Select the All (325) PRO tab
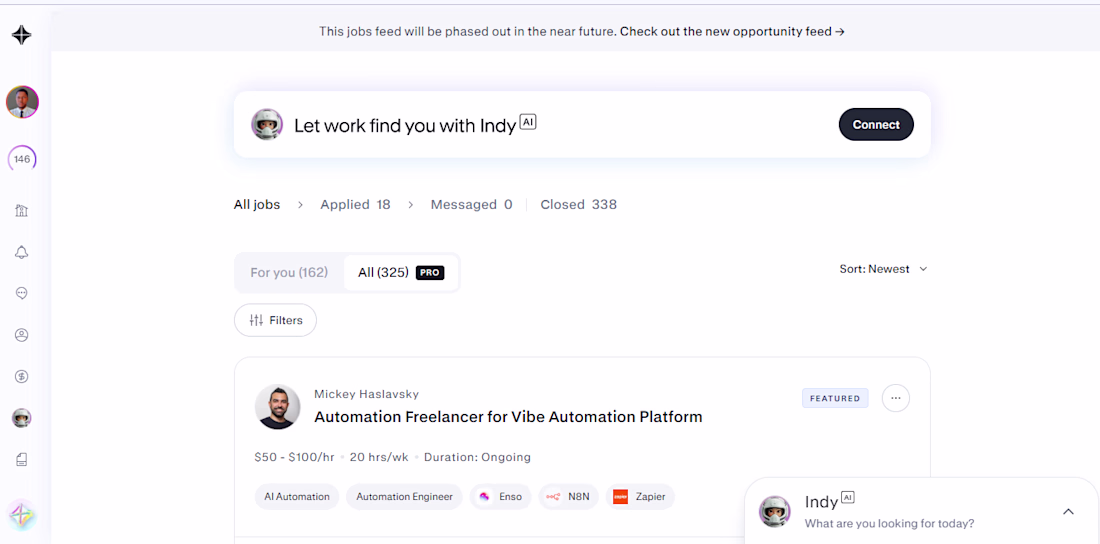The width and height of the screenshot is (1100, 544). pos(400,272)
